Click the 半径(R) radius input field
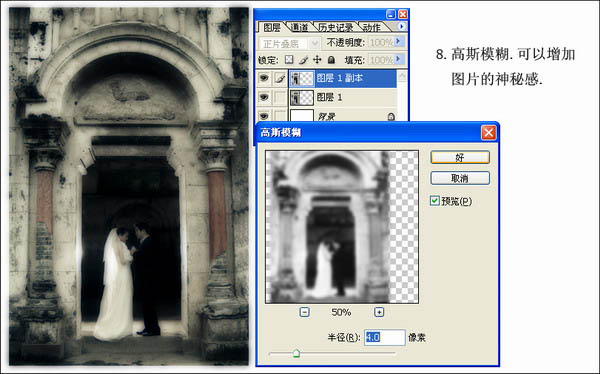Image resolution: width=600 pixels, height=374 pixels. (385, 337)
